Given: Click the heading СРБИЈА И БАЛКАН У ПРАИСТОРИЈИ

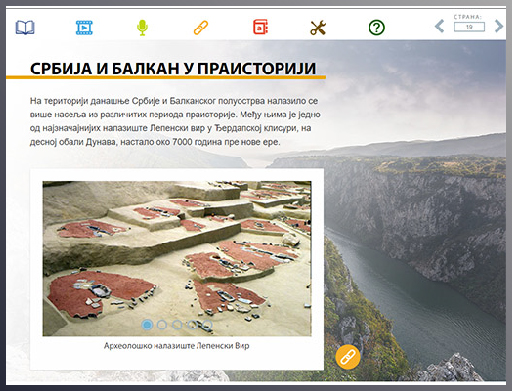Looking at the screenshot, I should click(x=173, y=68).
